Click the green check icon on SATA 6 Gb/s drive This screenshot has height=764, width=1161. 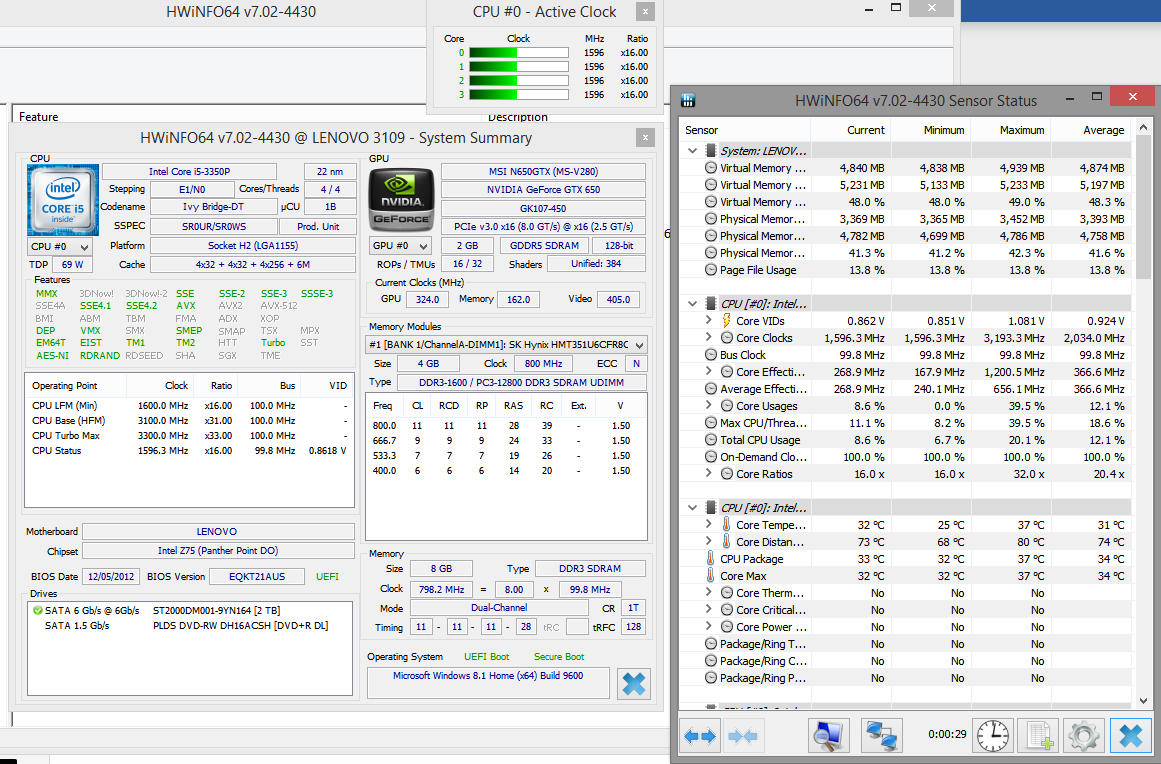coord(38,611)
